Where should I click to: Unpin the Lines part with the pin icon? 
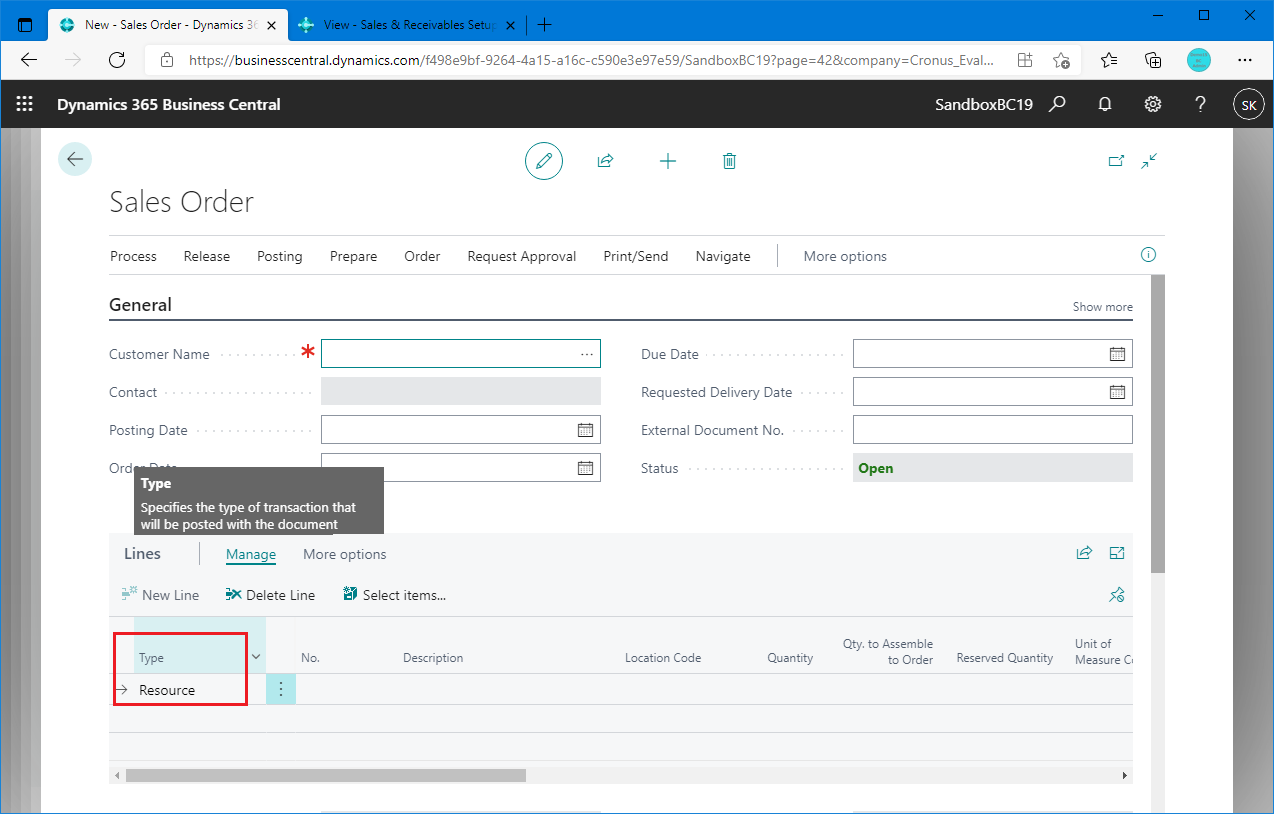pos(1117,594)
